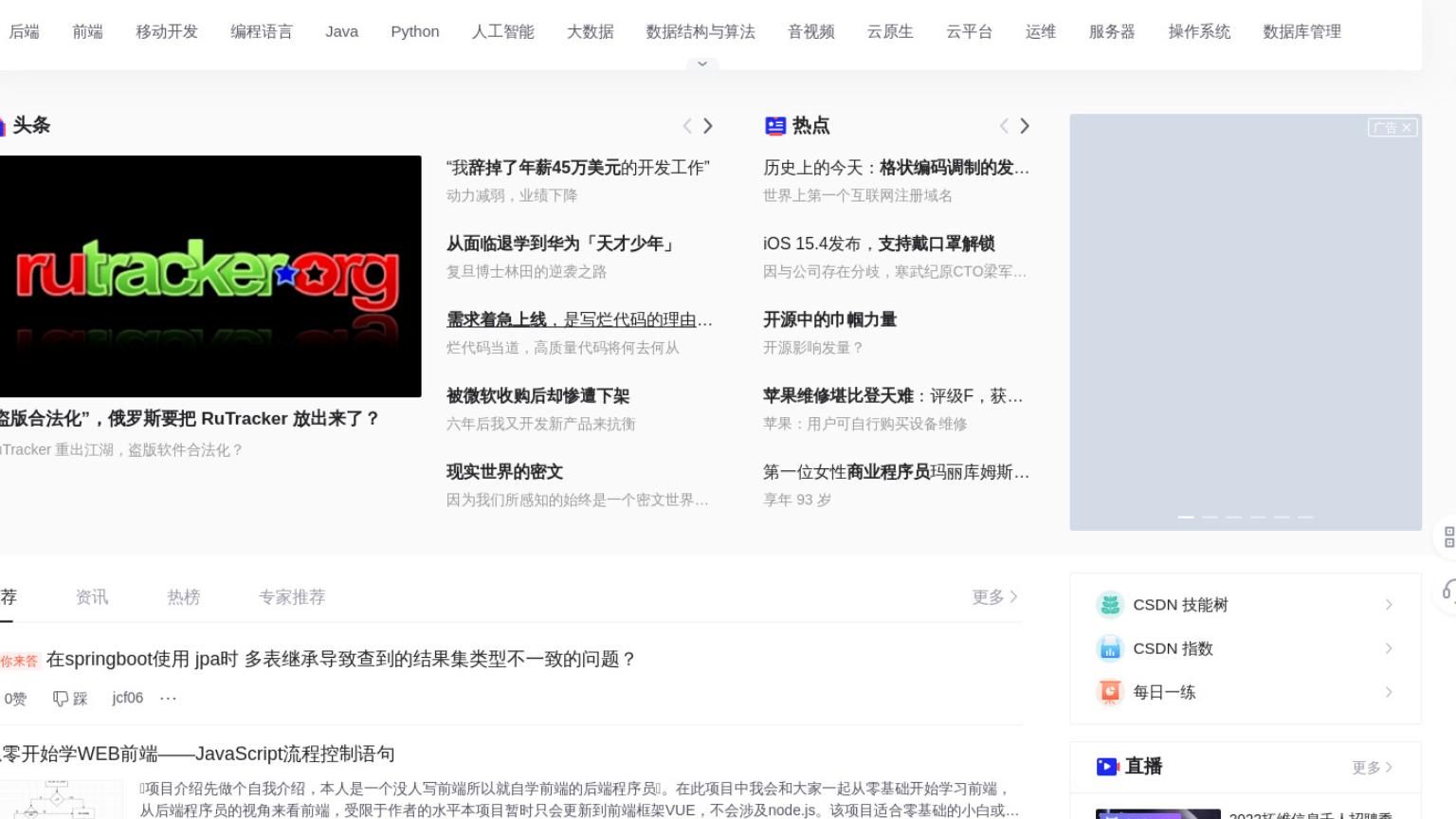
Task: Open 开源中的巾帼力量 hot topic
Action: [x=829, y=319]
